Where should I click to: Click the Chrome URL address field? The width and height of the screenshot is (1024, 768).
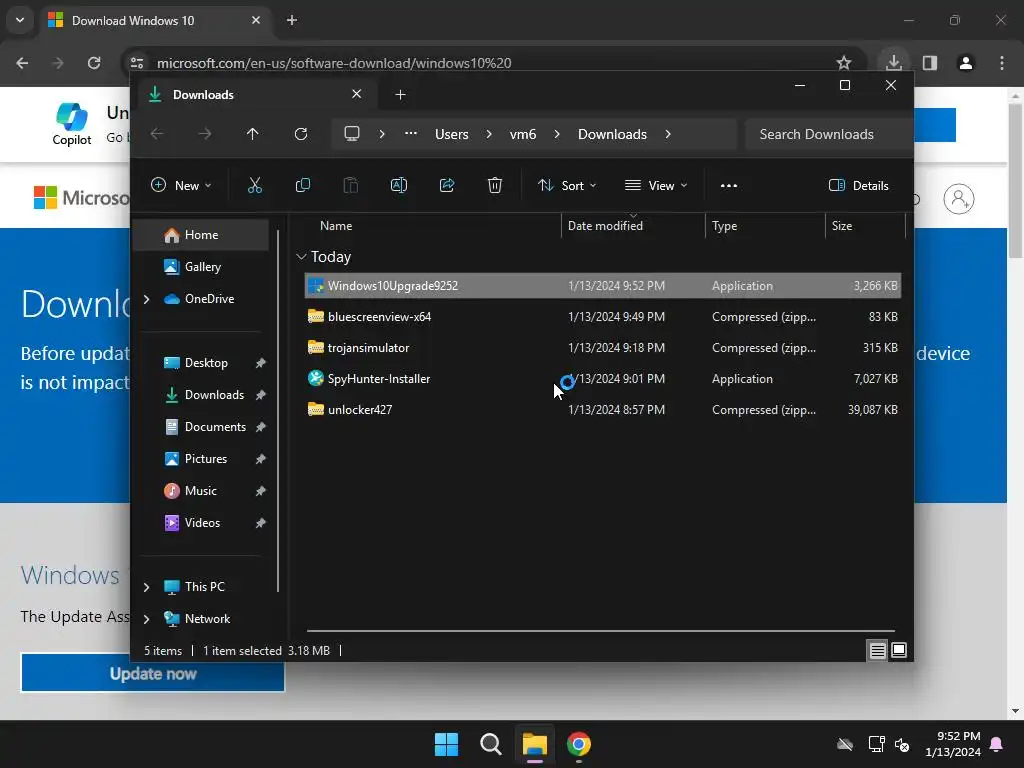click(x=483, y=63)
